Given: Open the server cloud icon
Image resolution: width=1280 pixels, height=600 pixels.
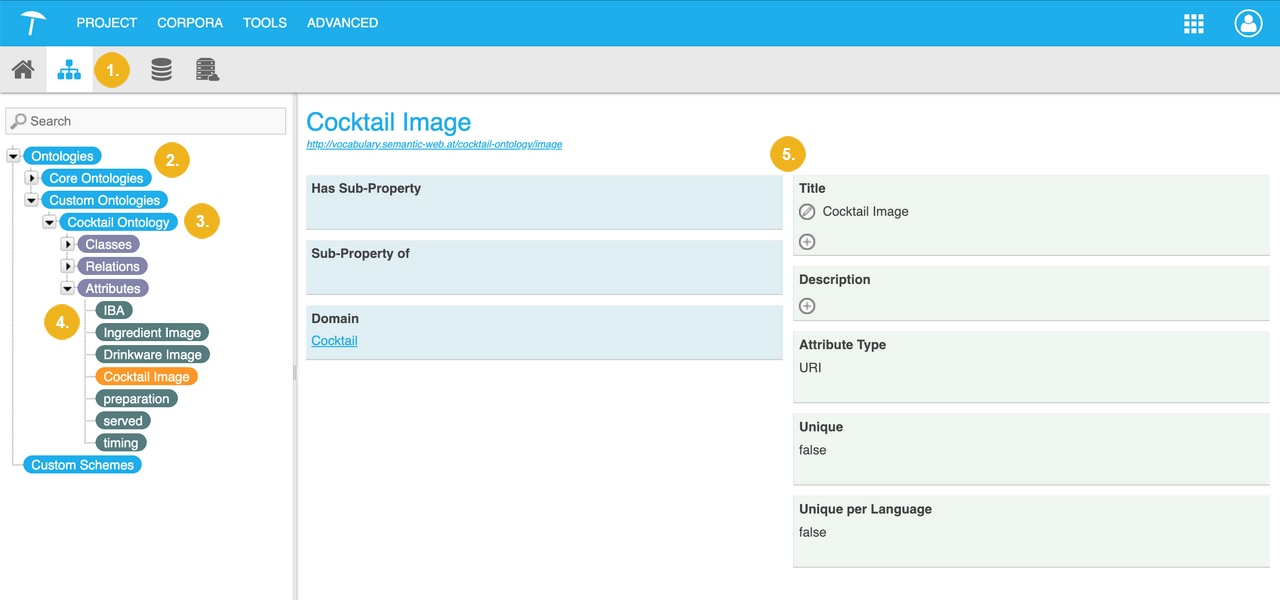Looking at the screenshot, I should [207, 70].
